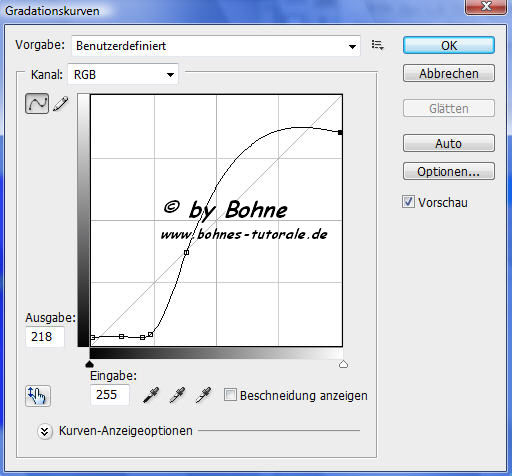The width and height of the screenshot is (512, 476).
Task: Select the pencil draw-curve tool
Action: (61, 104)
